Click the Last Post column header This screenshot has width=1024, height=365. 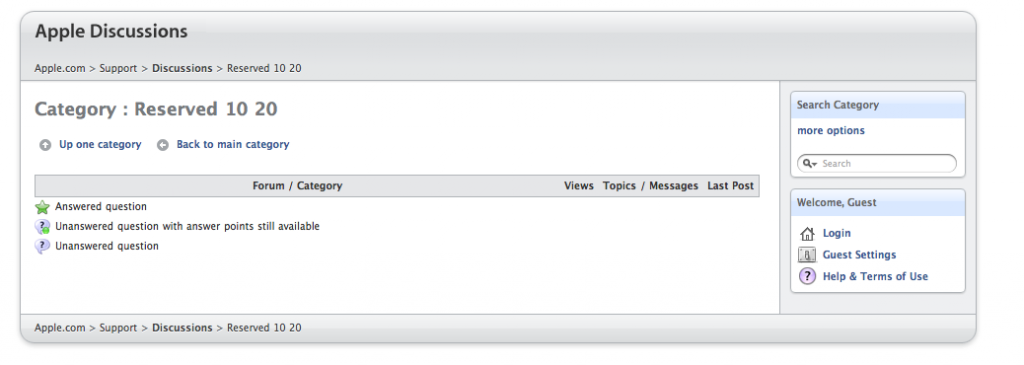click(730, 185)
